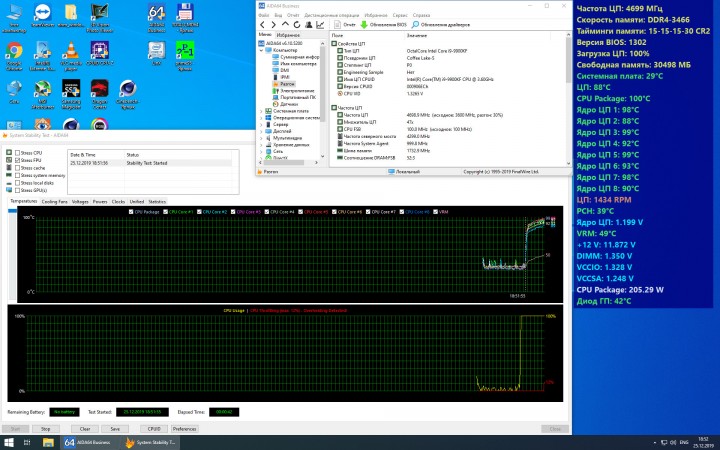Switch to AIDA64 Business taskbar button
The height and width of the screenshot is (450, 720).
click(89, 443)
